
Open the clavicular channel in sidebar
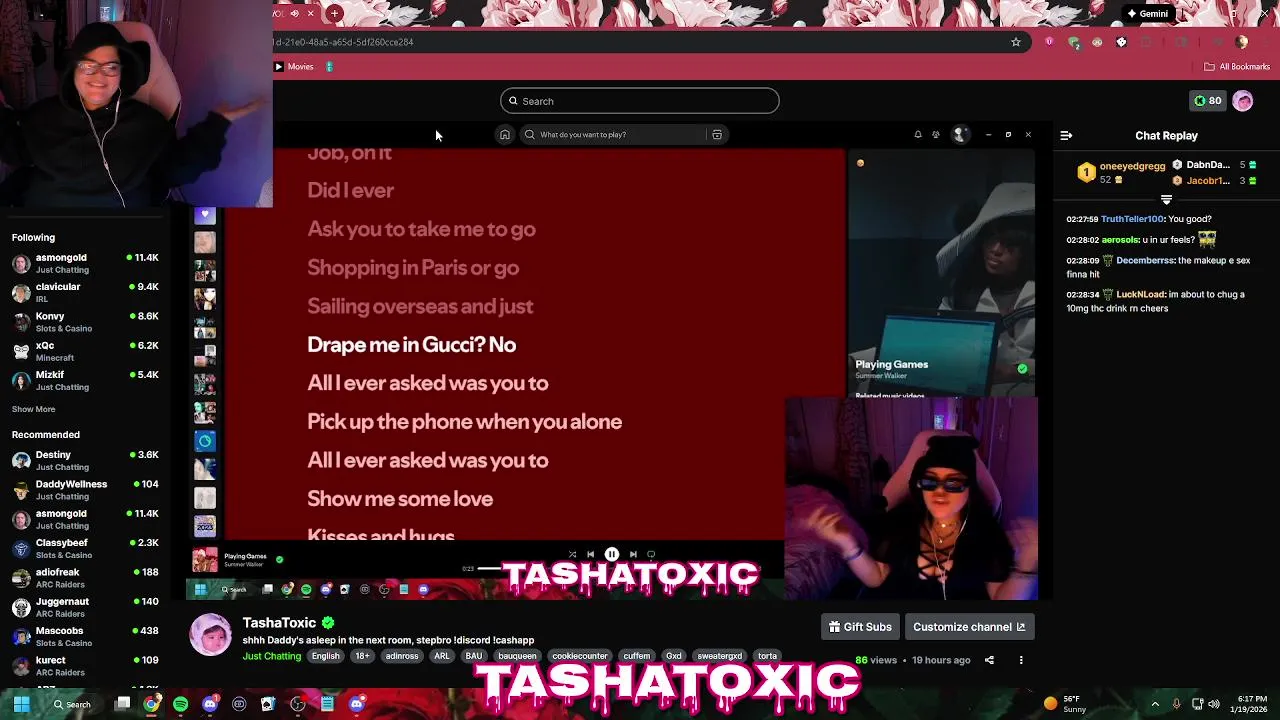click(85, 292)
